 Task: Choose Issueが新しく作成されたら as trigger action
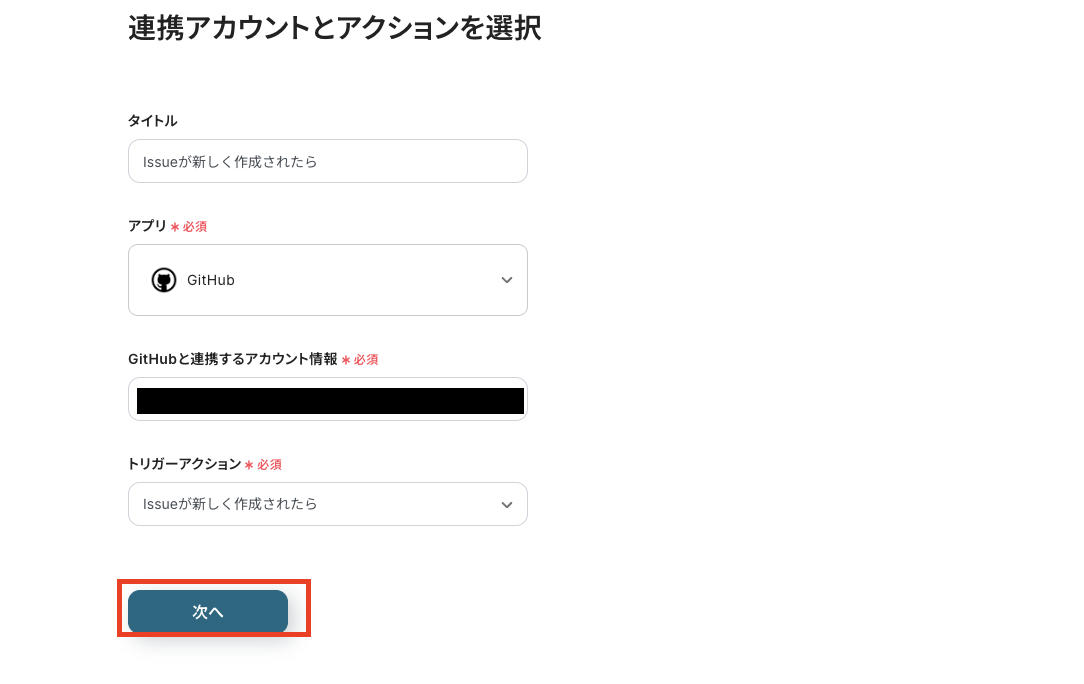(328, 504)
